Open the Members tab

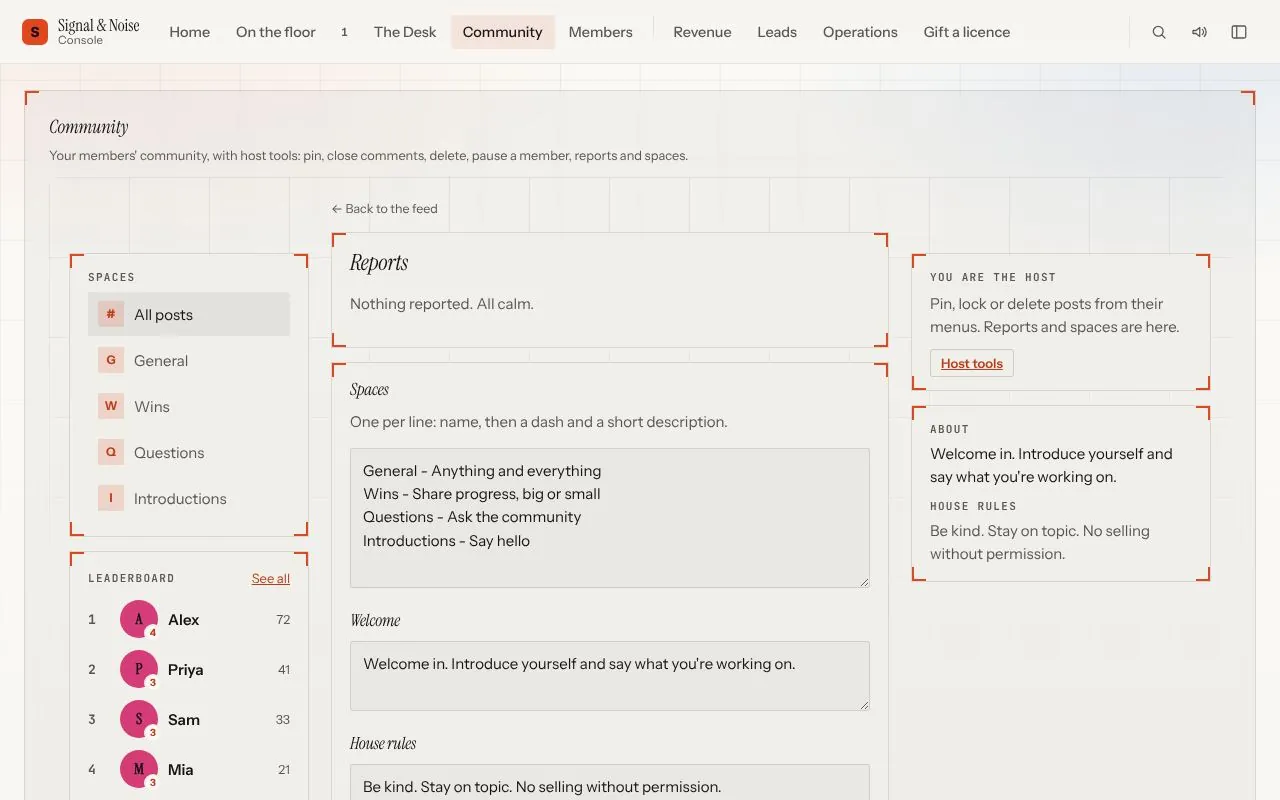click(x=601, y=32)
